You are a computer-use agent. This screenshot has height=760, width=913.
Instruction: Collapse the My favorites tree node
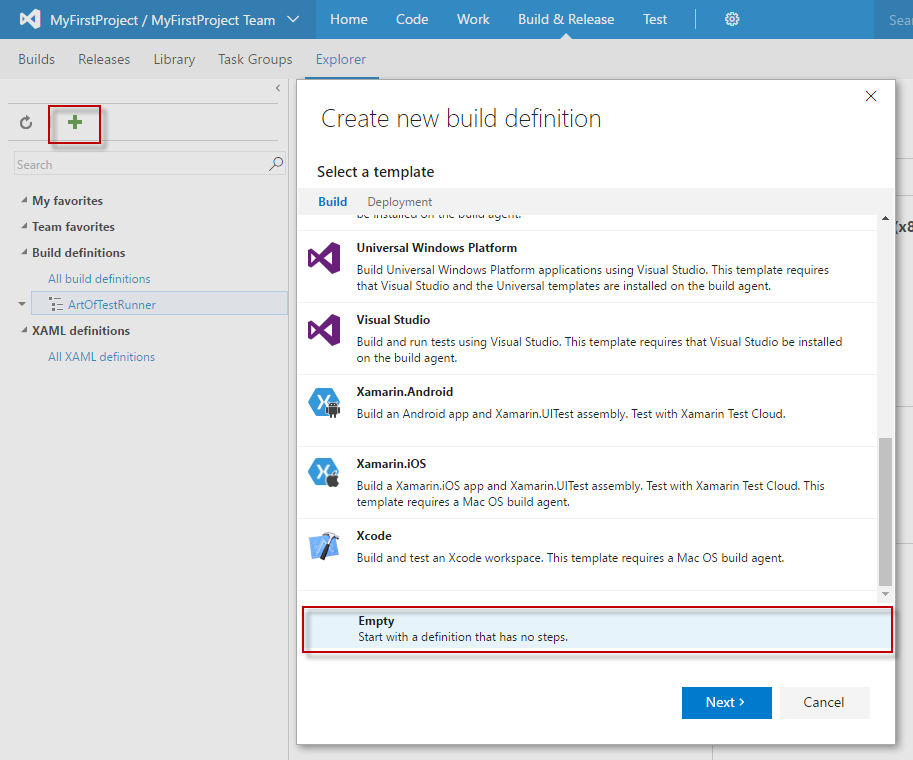(x=24, y=200)
